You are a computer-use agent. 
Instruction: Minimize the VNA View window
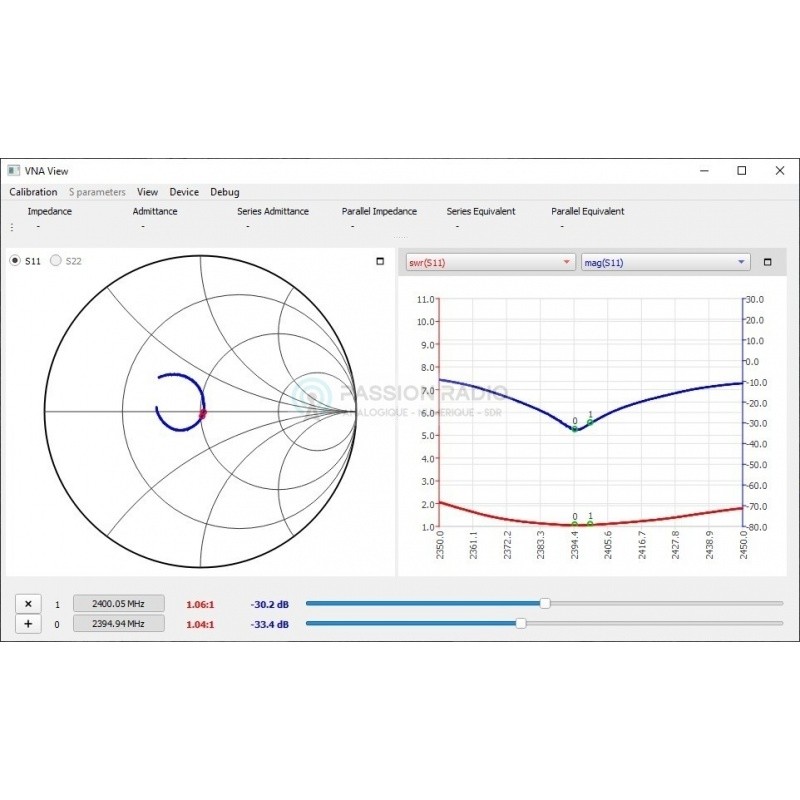(x=705, y=170)
